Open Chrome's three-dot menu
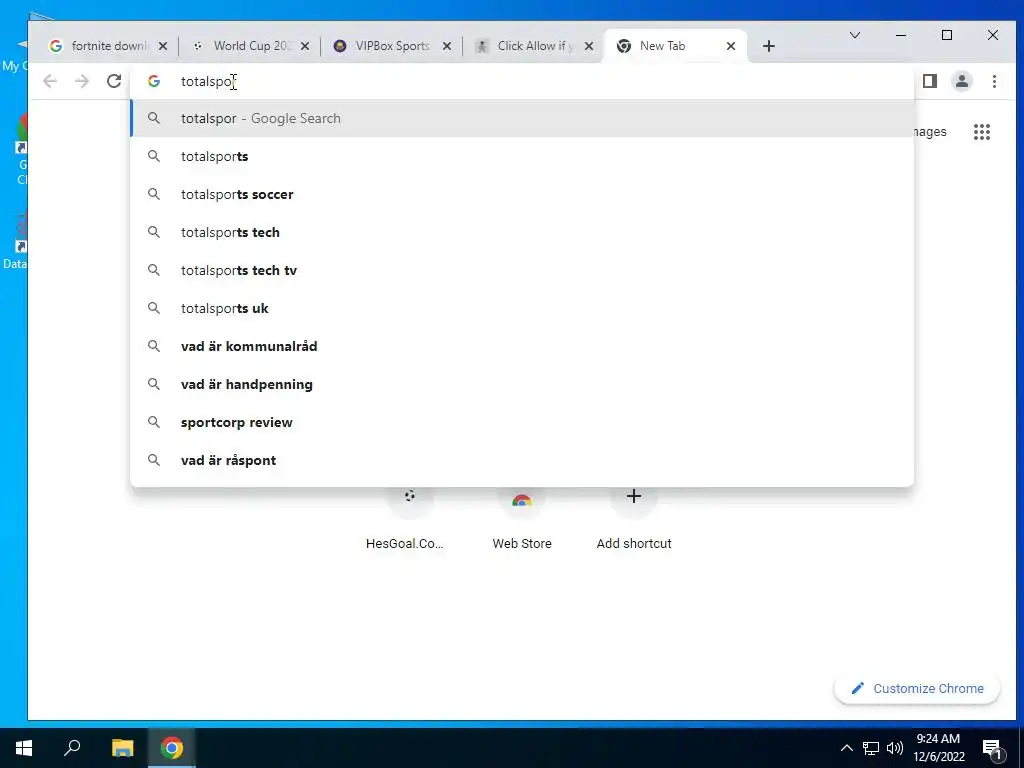Screen dimensions: 1024x768 (x=994, y=81)
